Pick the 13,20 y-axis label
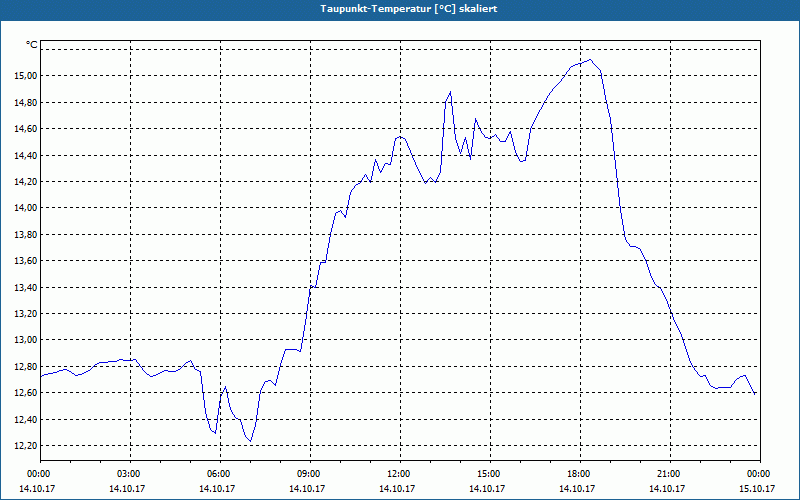The image size is (800, 500). 26,314
